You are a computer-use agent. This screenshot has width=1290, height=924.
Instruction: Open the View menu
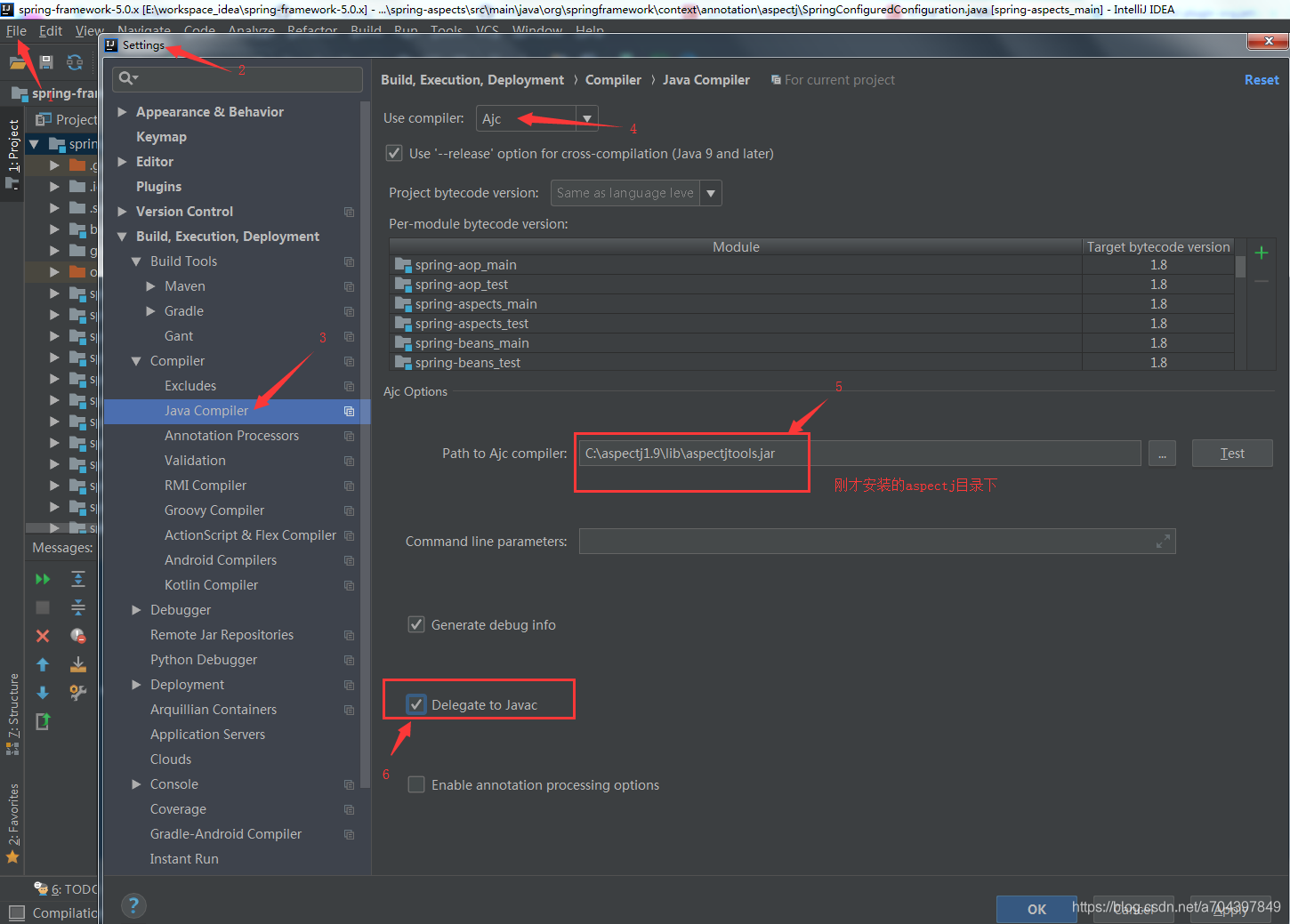click(89, 30)
